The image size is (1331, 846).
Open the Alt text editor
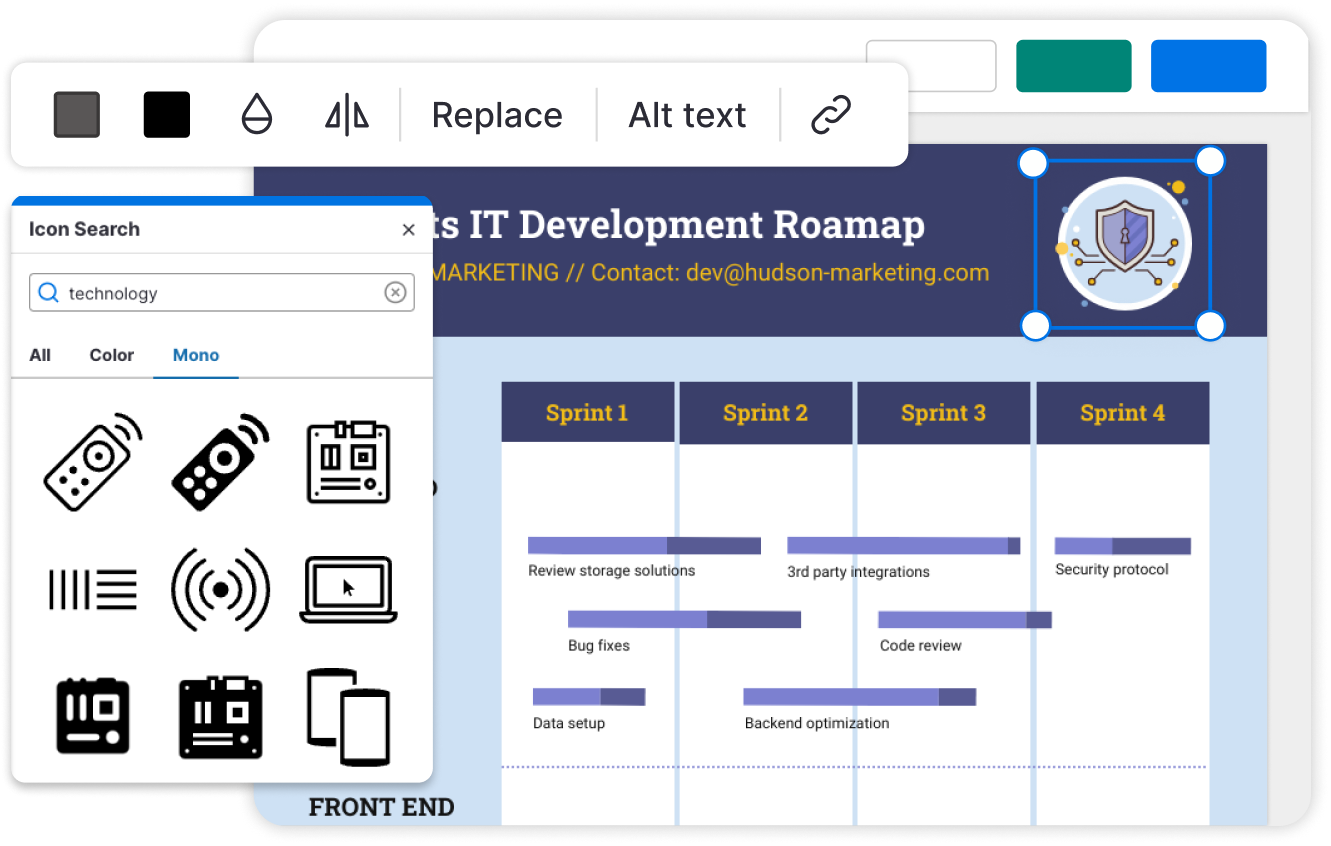[x=687, y=114]
